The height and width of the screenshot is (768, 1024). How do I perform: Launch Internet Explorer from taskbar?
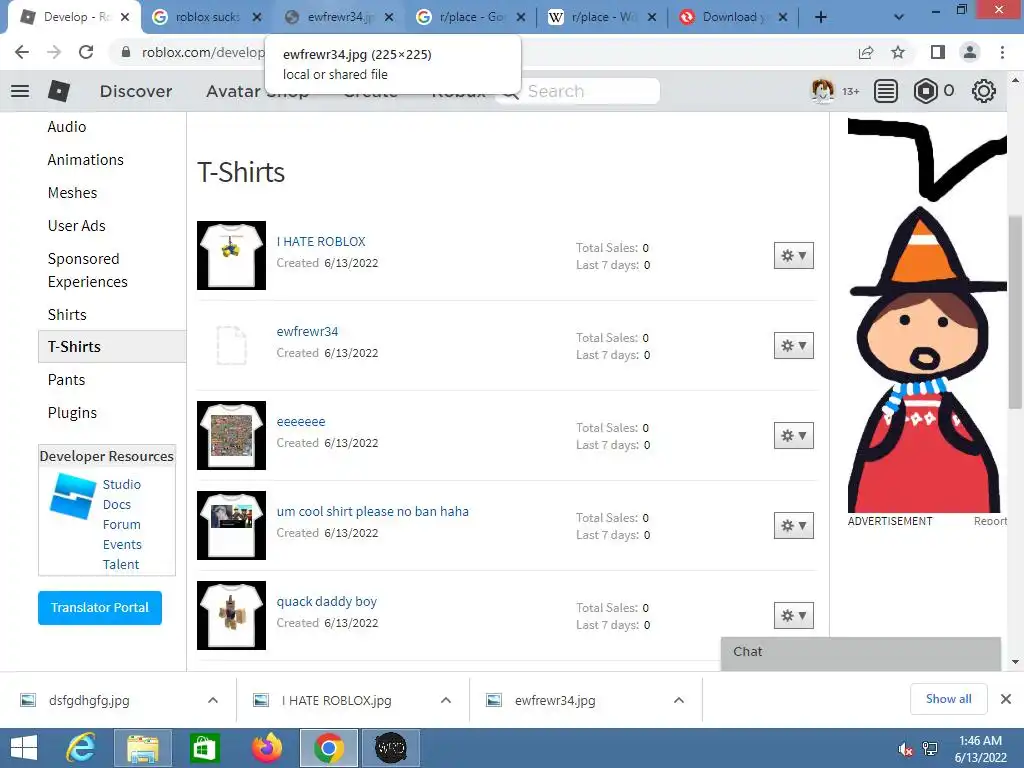tap(81, 748)
